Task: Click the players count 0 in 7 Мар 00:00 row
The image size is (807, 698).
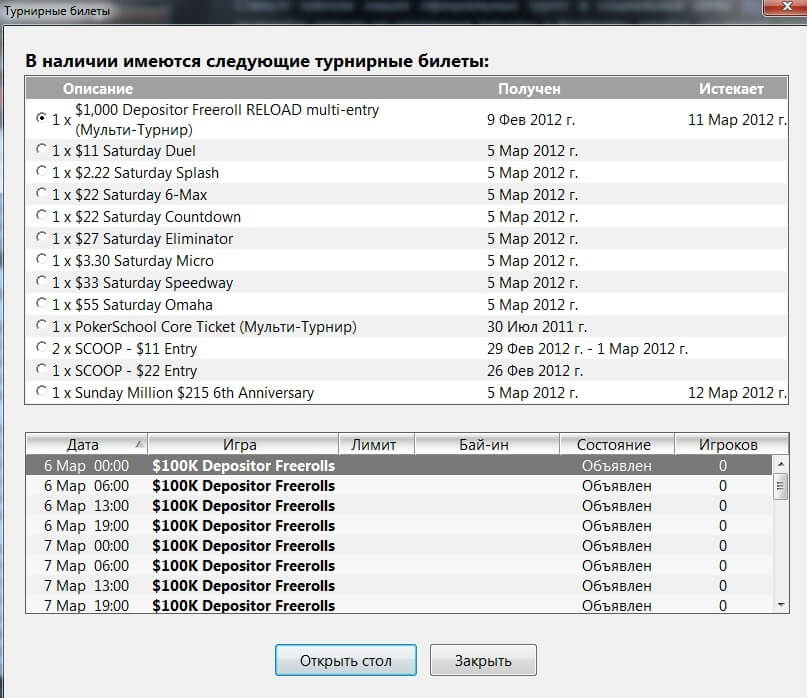Action: click(723, 546)
